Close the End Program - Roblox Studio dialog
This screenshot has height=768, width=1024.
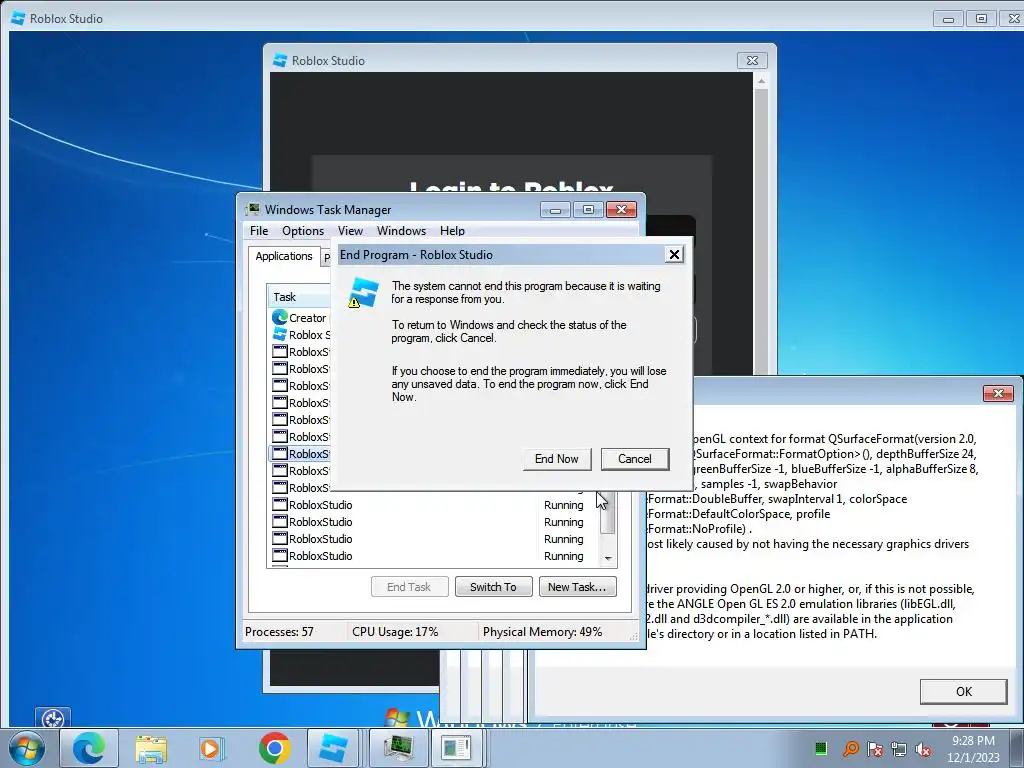click(674, 255)
